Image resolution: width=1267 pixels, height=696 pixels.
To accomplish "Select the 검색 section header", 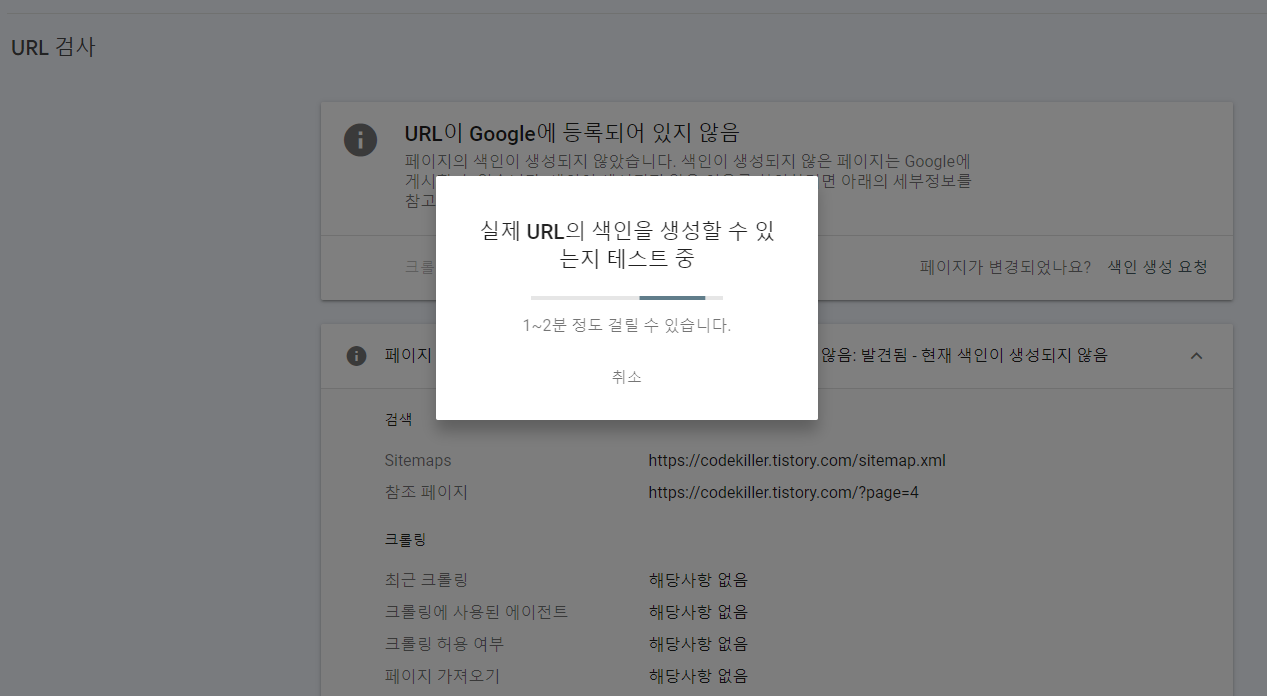I will 398,419.
